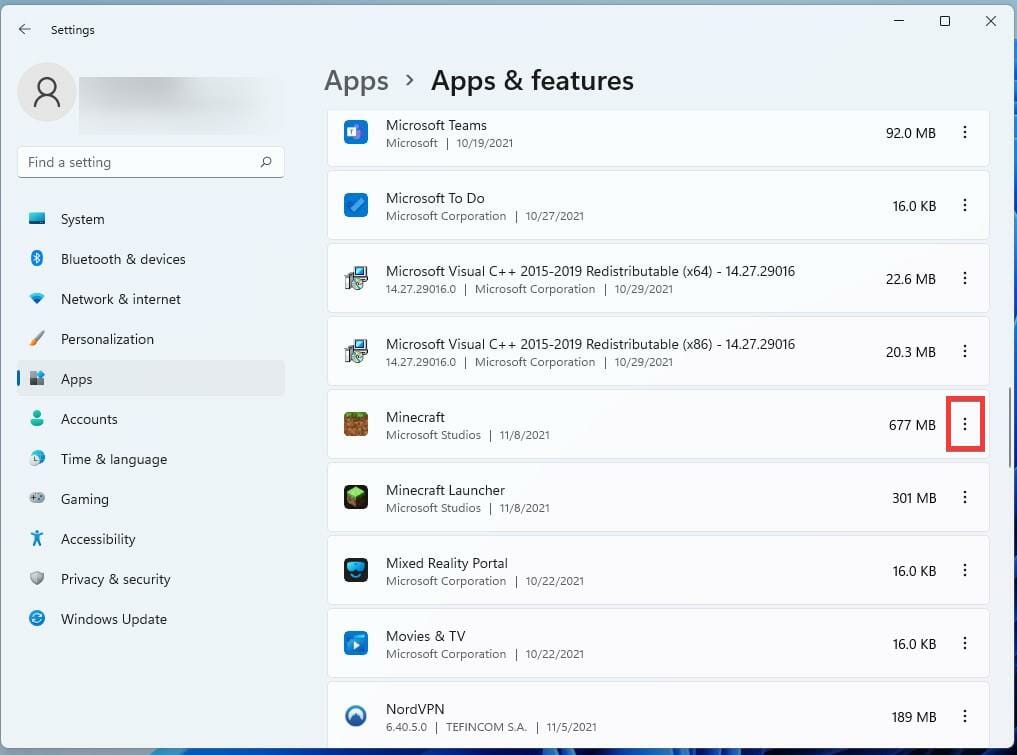1017x755 pixels.
Task: Click the Gaming controller icon
Action: click(x=37, y=498)
